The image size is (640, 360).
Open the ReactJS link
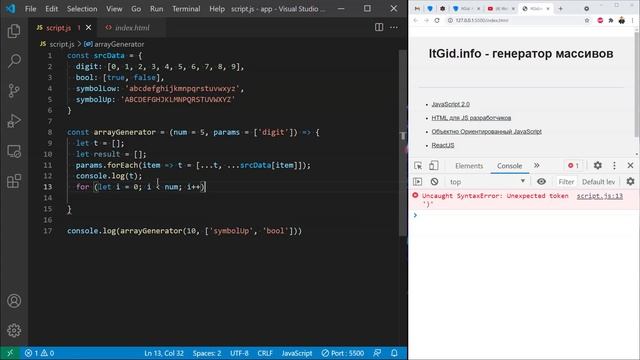(443, 145)
